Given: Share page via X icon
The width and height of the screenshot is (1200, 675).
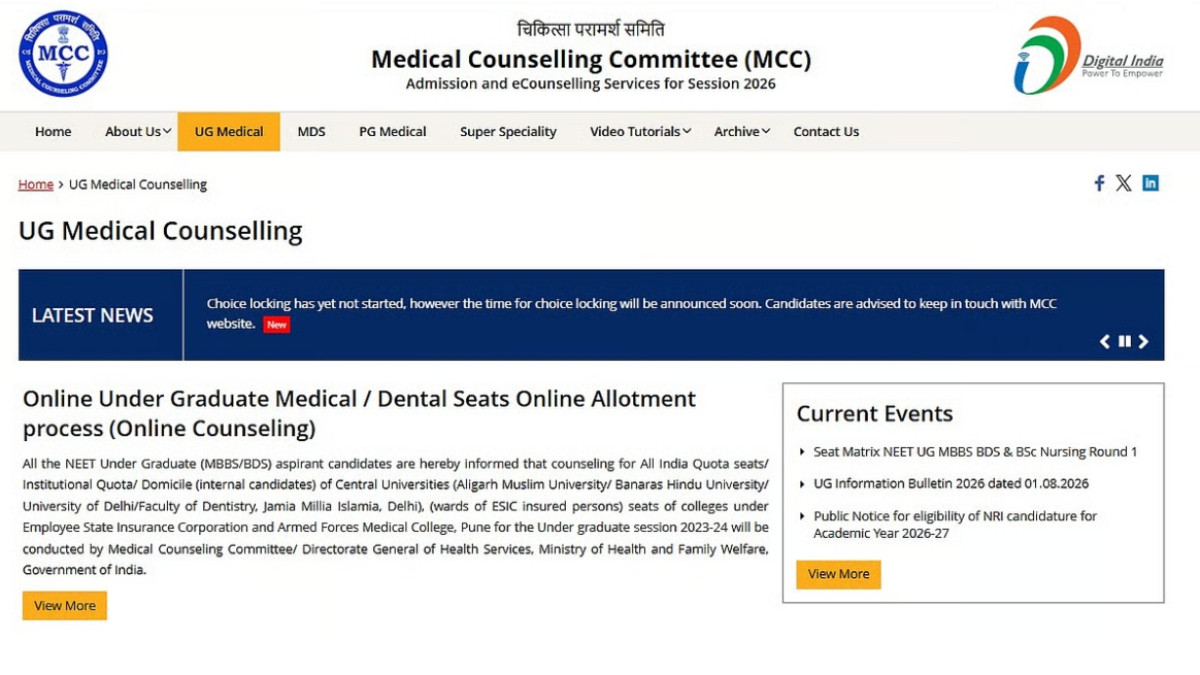Looking at the screenshot, I should 1124,183.
